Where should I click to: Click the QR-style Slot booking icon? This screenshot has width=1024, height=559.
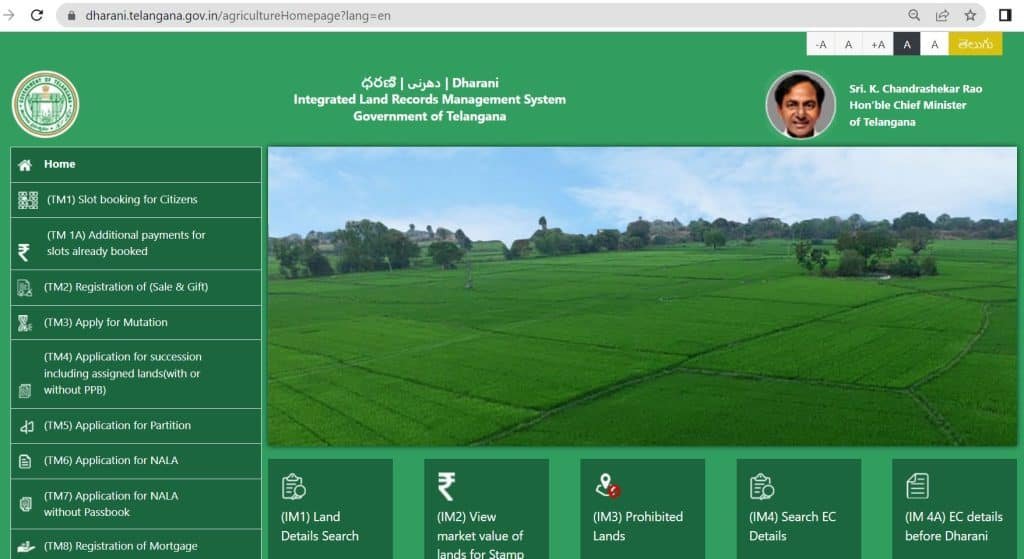[27, 200]
